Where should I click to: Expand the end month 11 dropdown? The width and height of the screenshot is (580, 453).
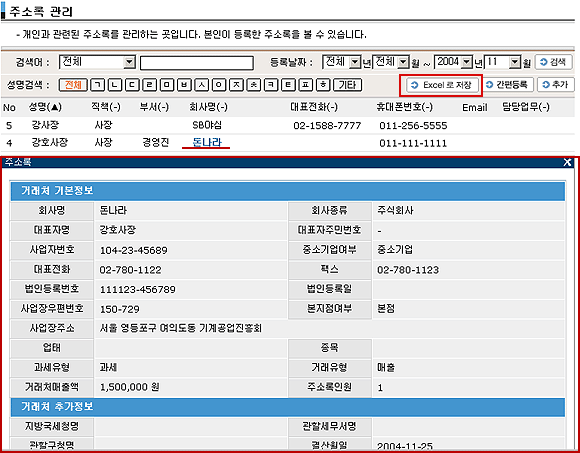click(x=515, y=62)
